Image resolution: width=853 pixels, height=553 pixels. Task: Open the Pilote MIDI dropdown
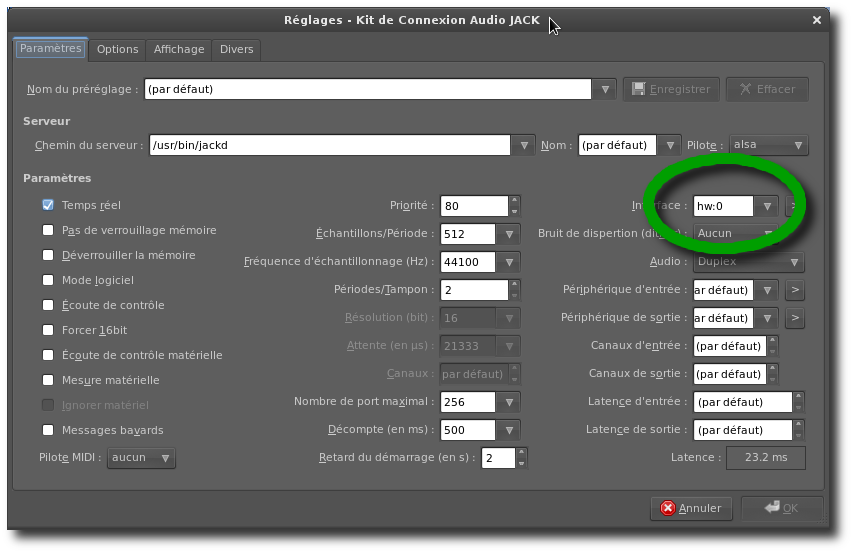[x=141, y=458]
